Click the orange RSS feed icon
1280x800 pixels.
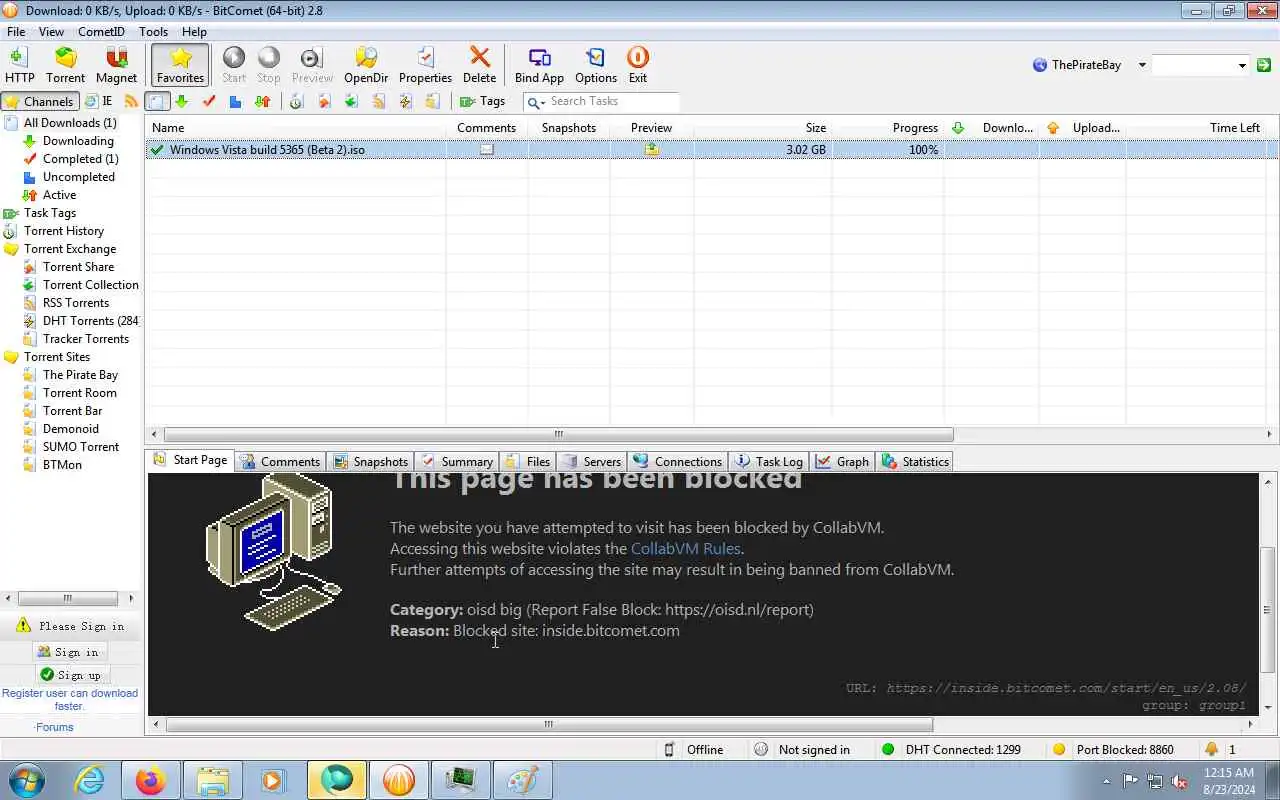click(131, 101)
